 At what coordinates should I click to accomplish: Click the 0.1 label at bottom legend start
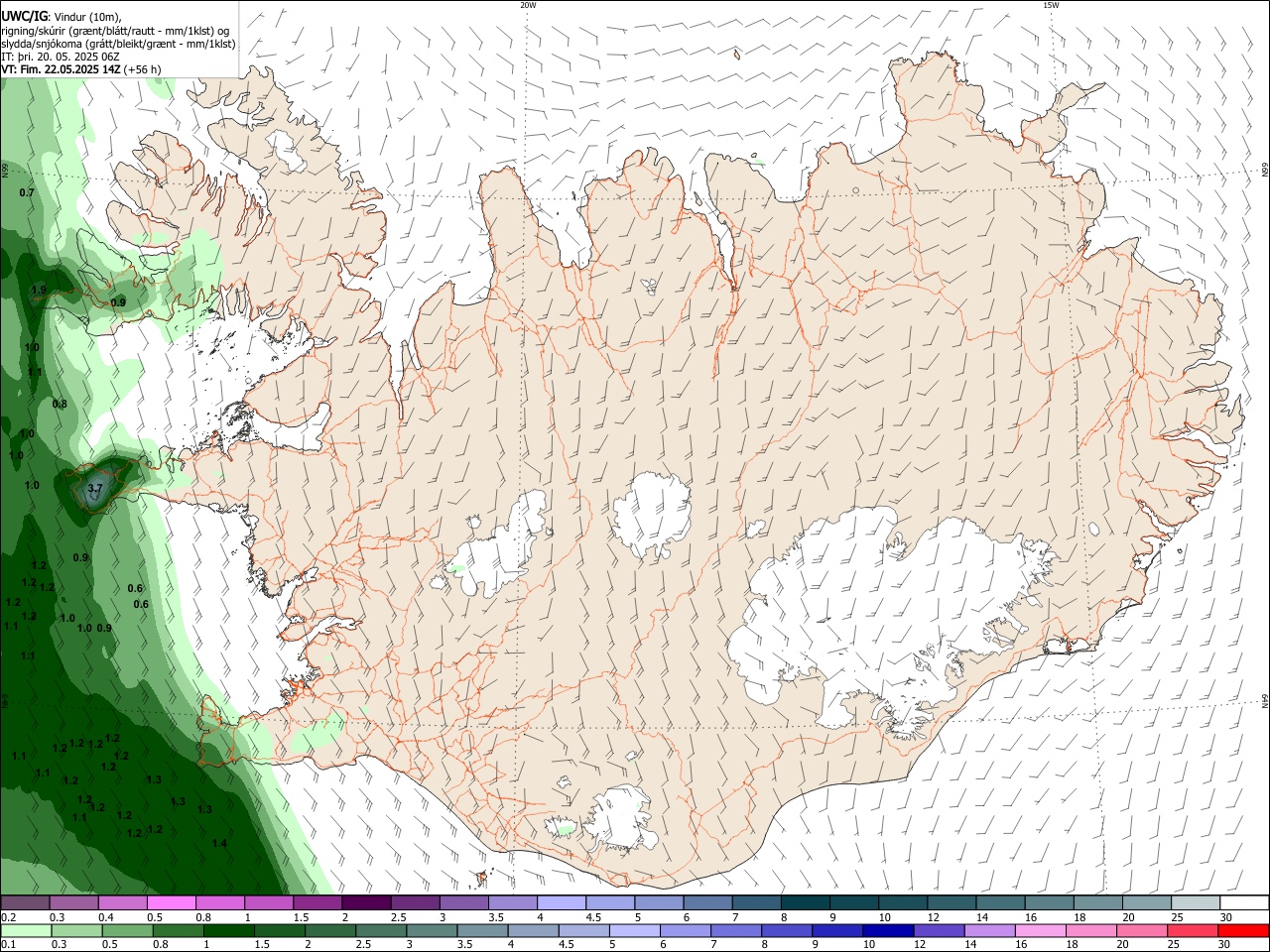pos(9,945)
